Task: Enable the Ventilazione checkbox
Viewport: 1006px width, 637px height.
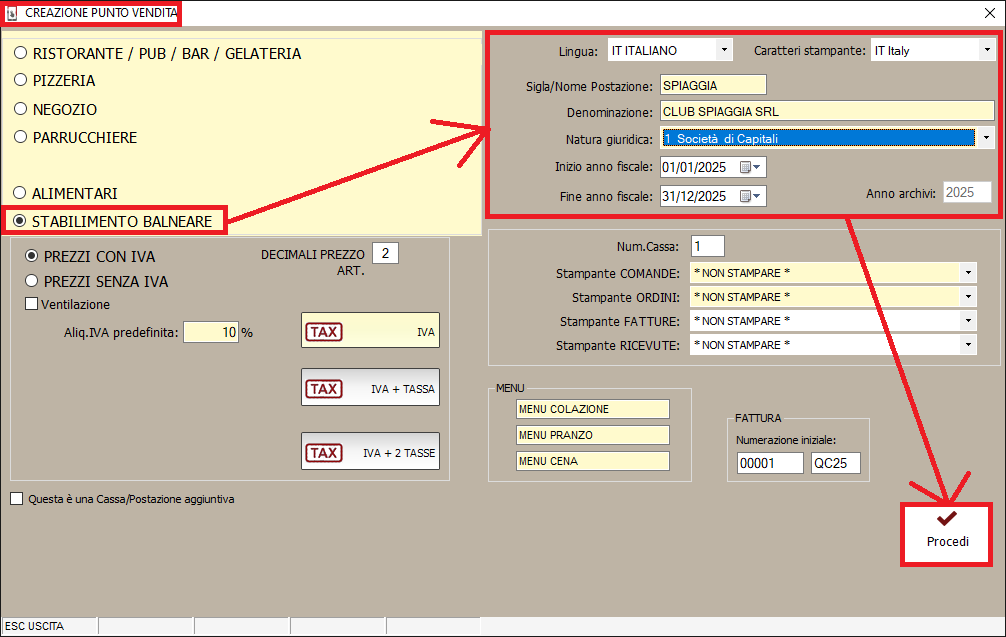Action: pyautogui.click(x=32, y=304)
